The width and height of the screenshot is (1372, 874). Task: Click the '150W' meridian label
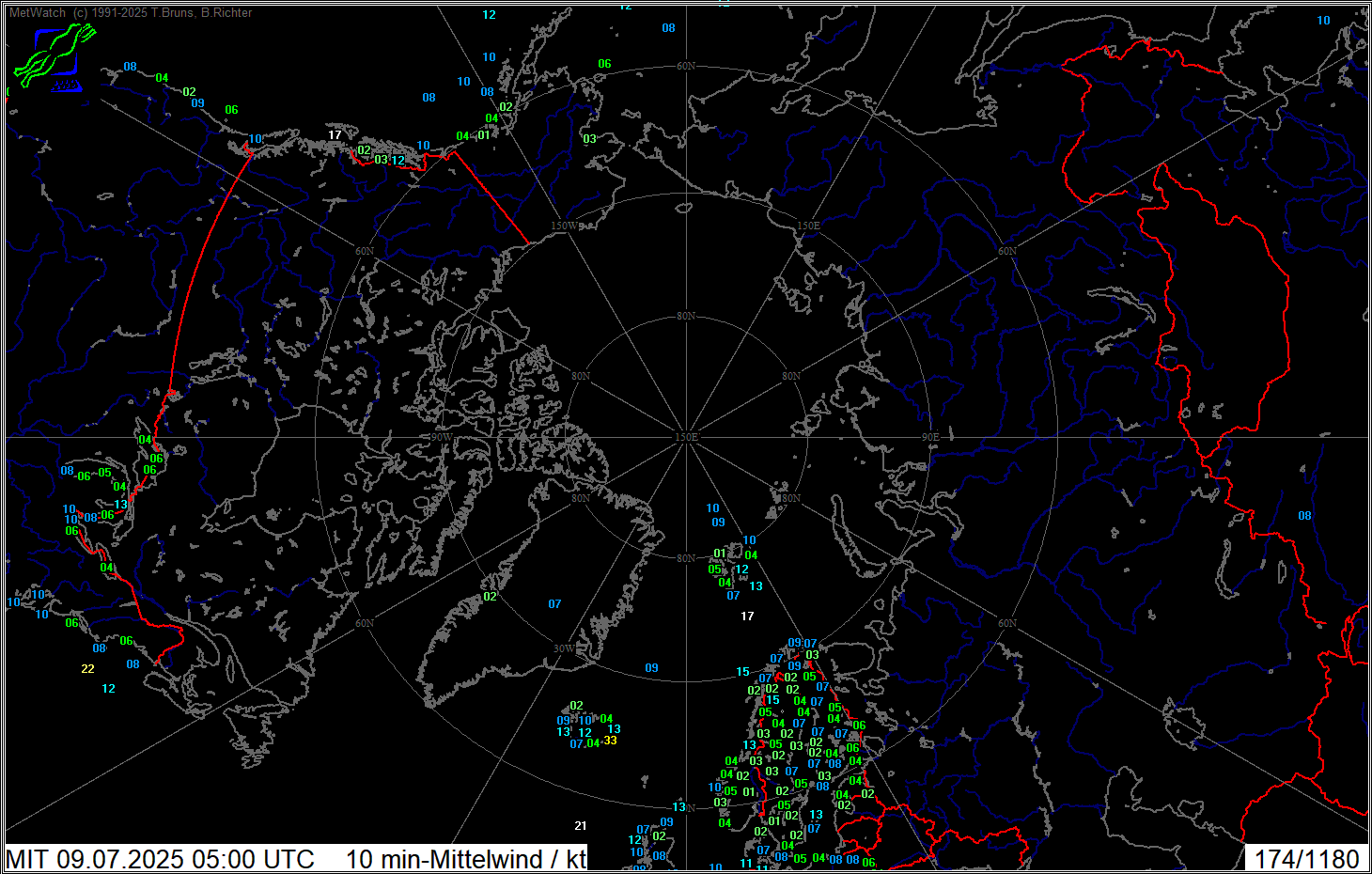pos(565,226)
